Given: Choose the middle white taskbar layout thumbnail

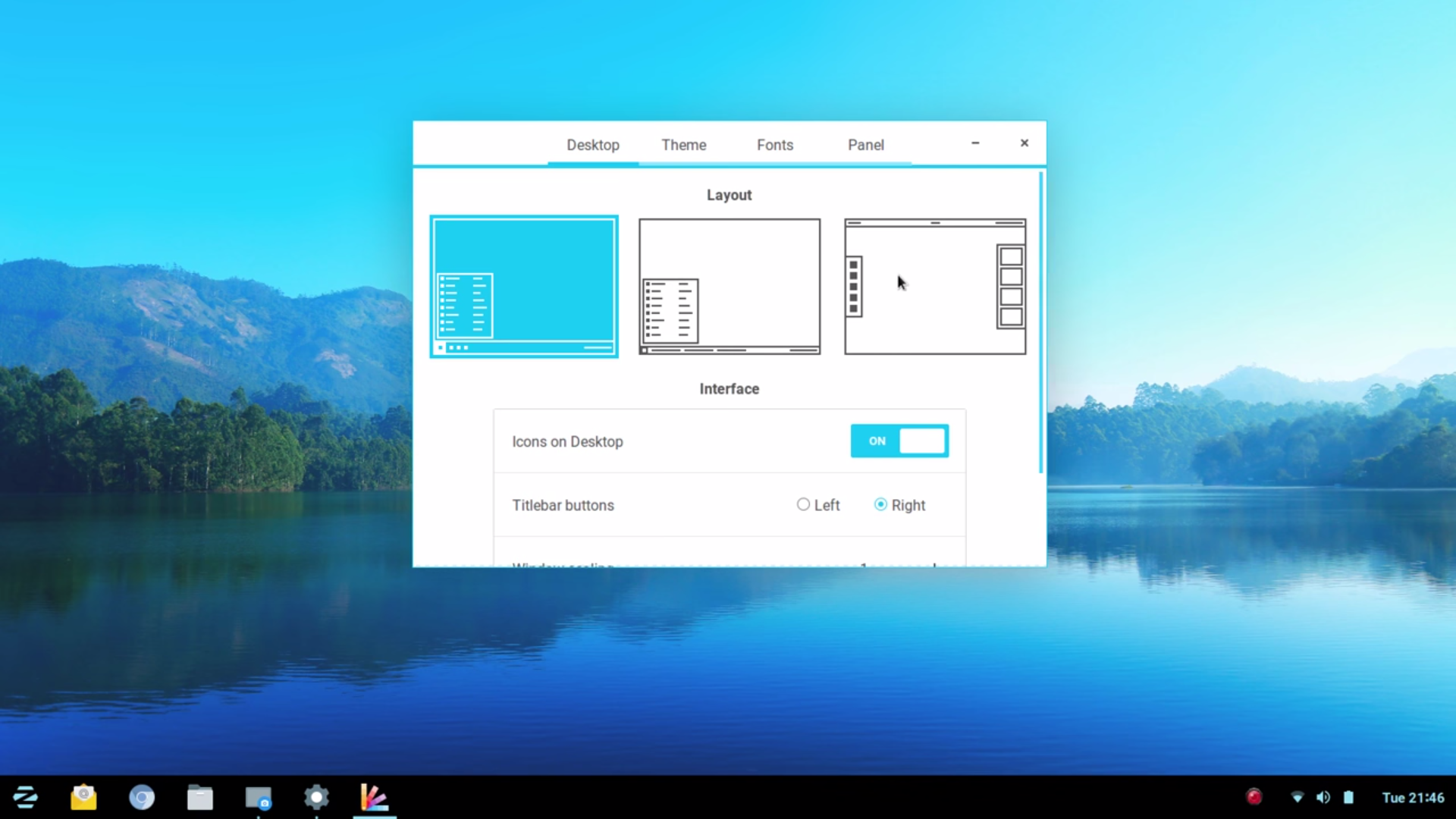Looking at the screenshot, I should click(x=729, y=286).
